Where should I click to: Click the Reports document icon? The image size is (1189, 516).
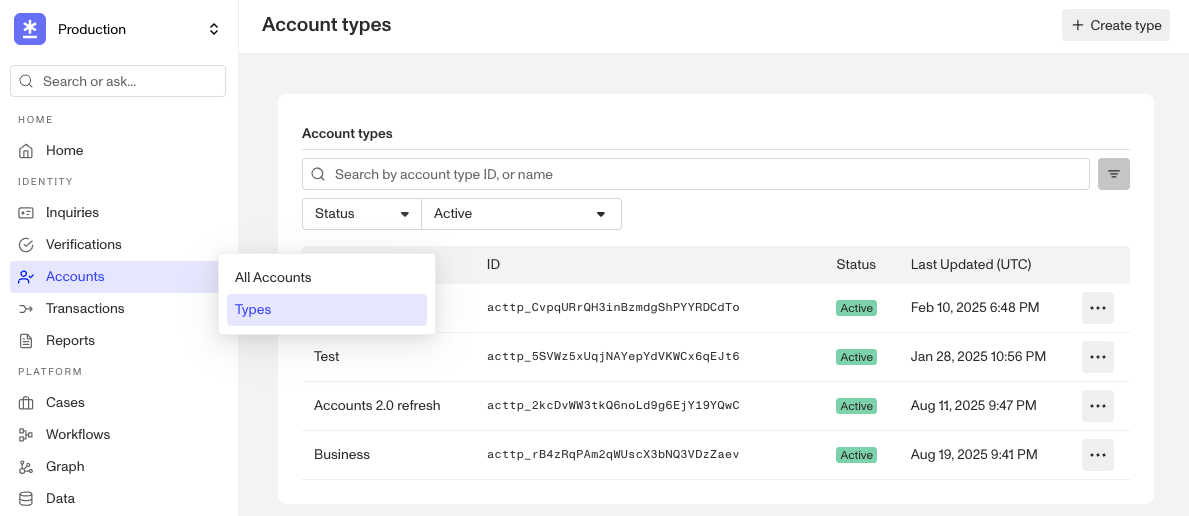tap(26, 341)
